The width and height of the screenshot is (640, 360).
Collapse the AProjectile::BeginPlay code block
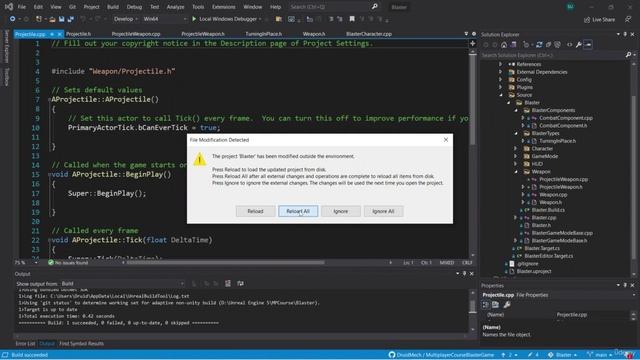point(49,175)
